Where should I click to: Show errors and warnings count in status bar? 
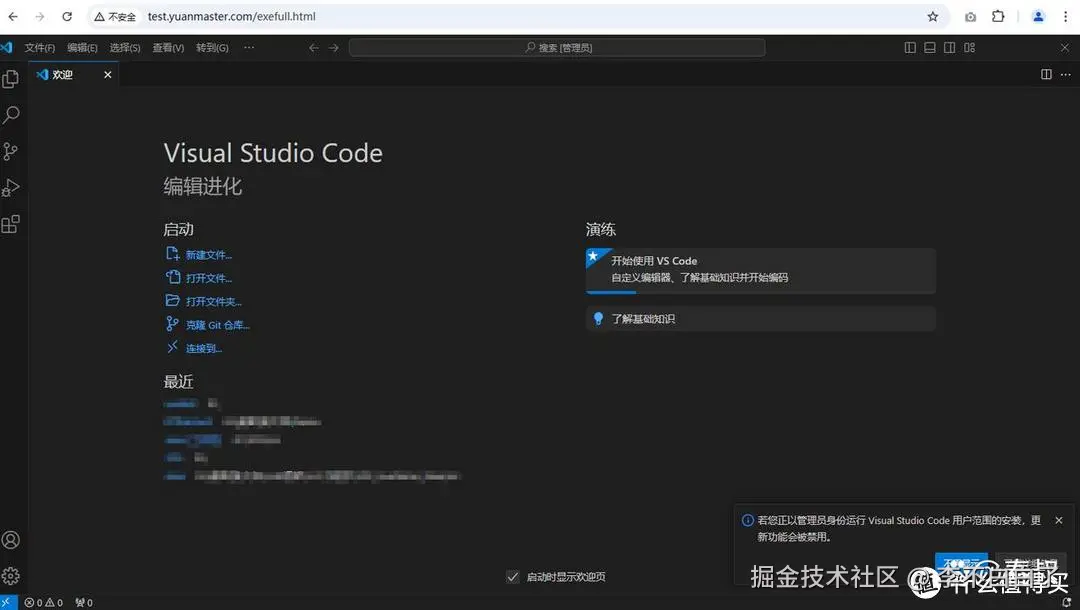(x=43, y=602)
